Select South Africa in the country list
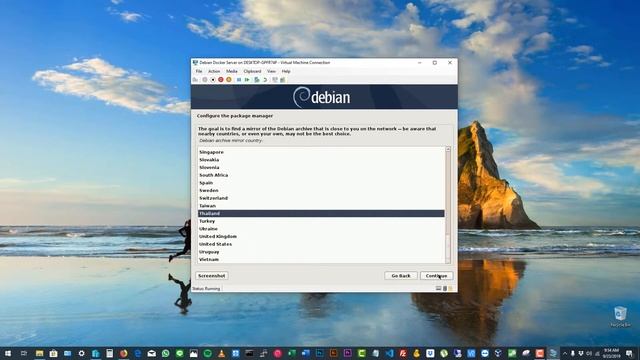Viewport: 640px width, 360px height. pyautogui.click(x=321, y=175)
